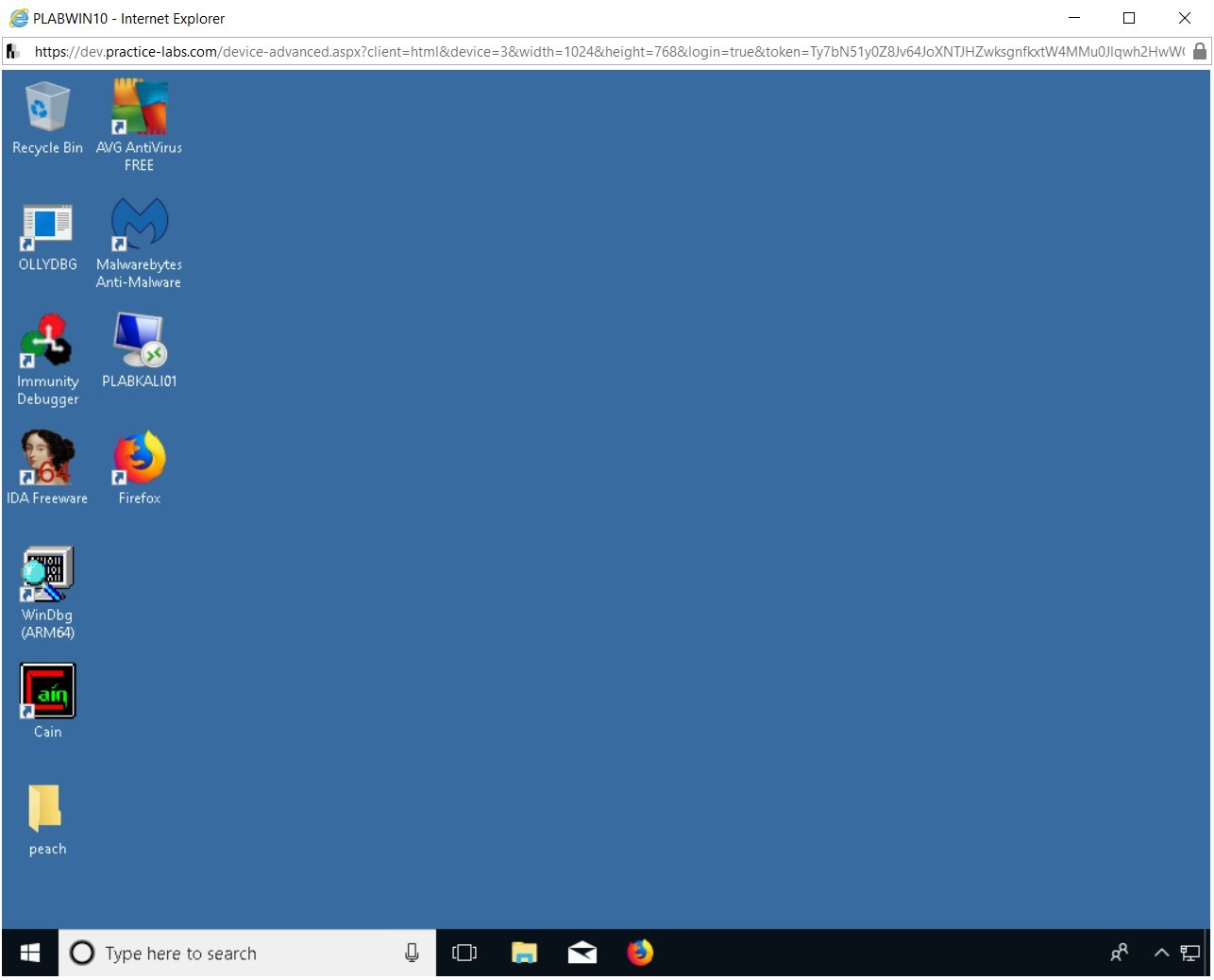The height and width of the screenshot is (980, 1214).
Task: Start WinDbg (ARM64)
Action: 46,571
